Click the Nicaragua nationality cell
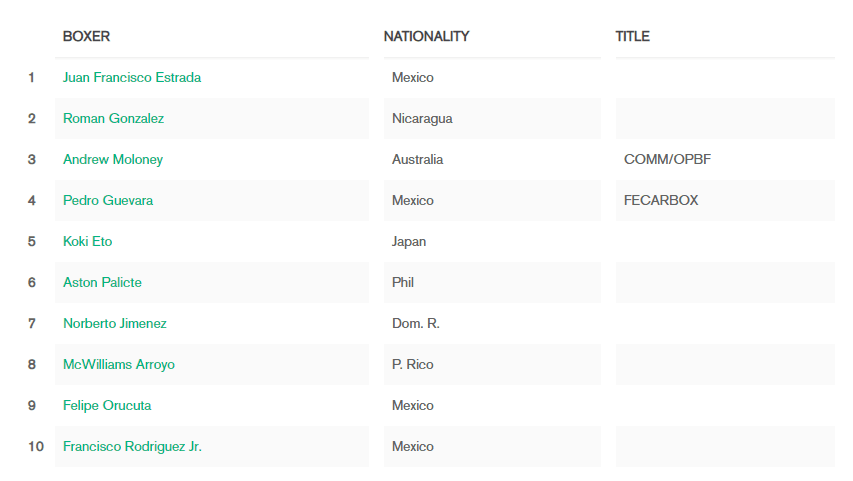The height and width of the screenshot is (481, 853). (x=422, y=118)
